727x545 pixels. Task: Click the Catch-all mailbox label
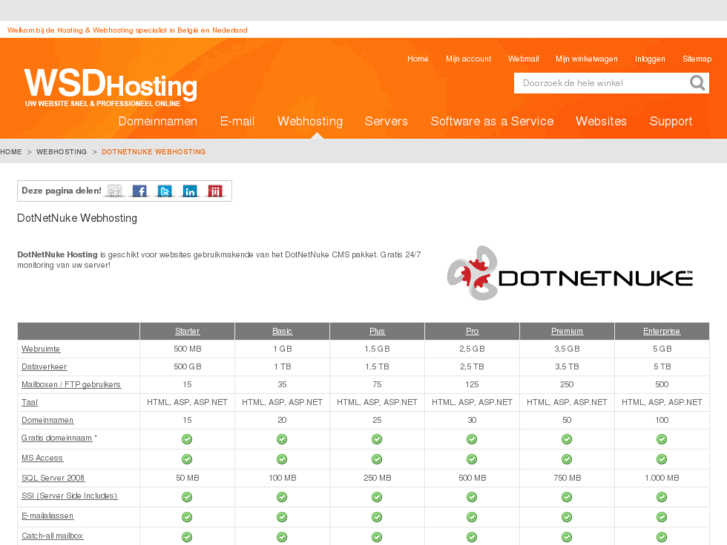(x=52, y=536)
